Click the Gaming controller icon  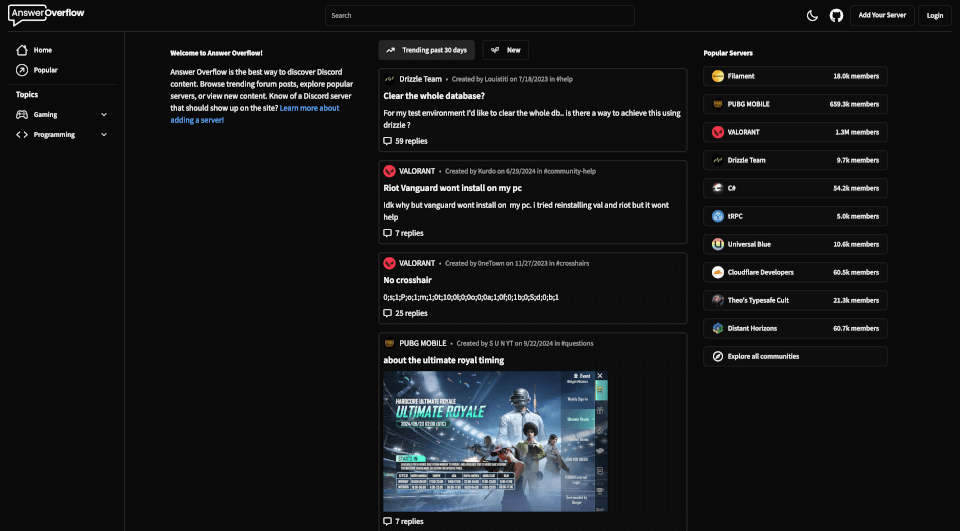22,115
